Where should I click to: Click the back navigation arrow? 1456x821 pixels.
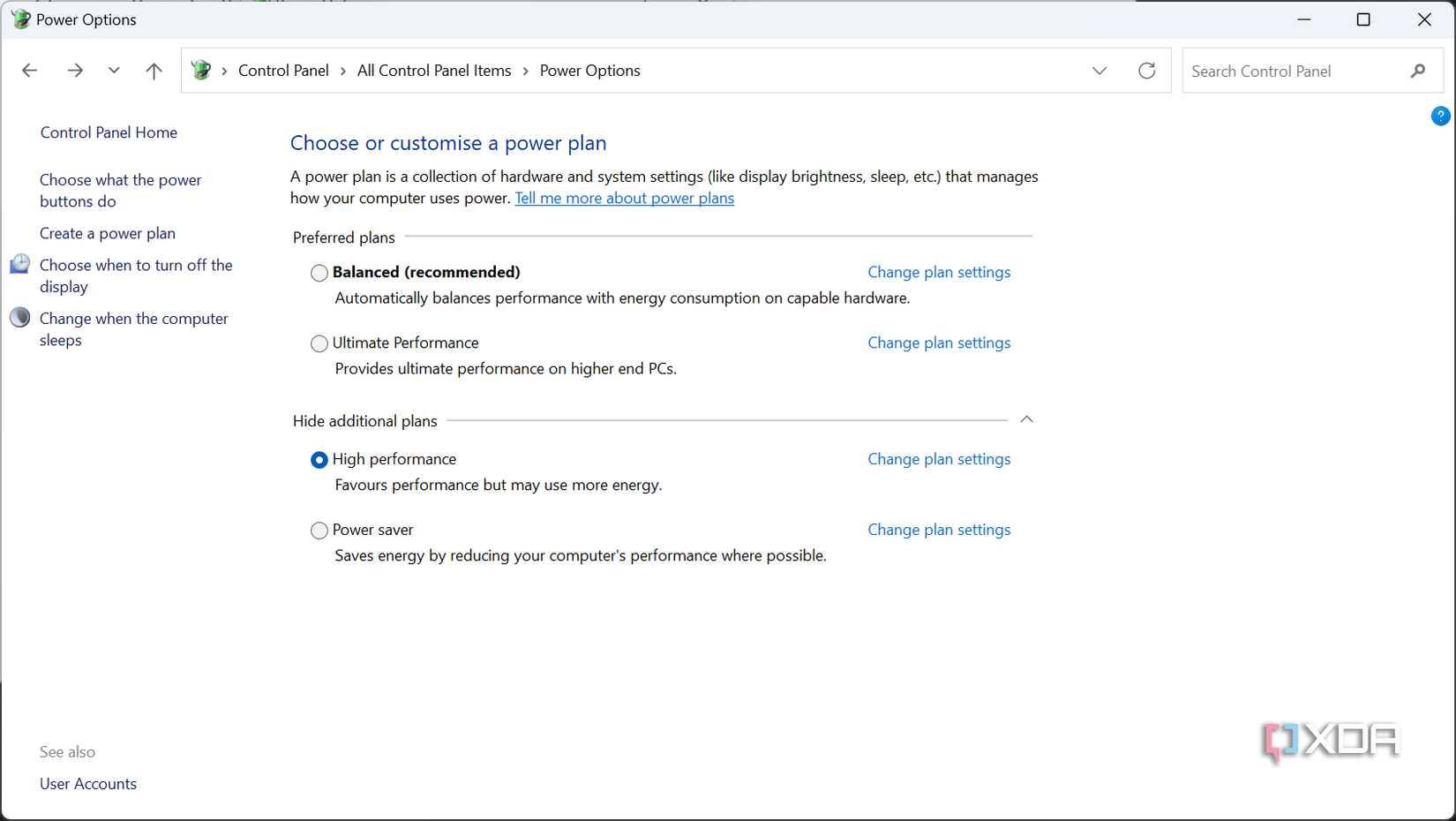click(29, 70)
